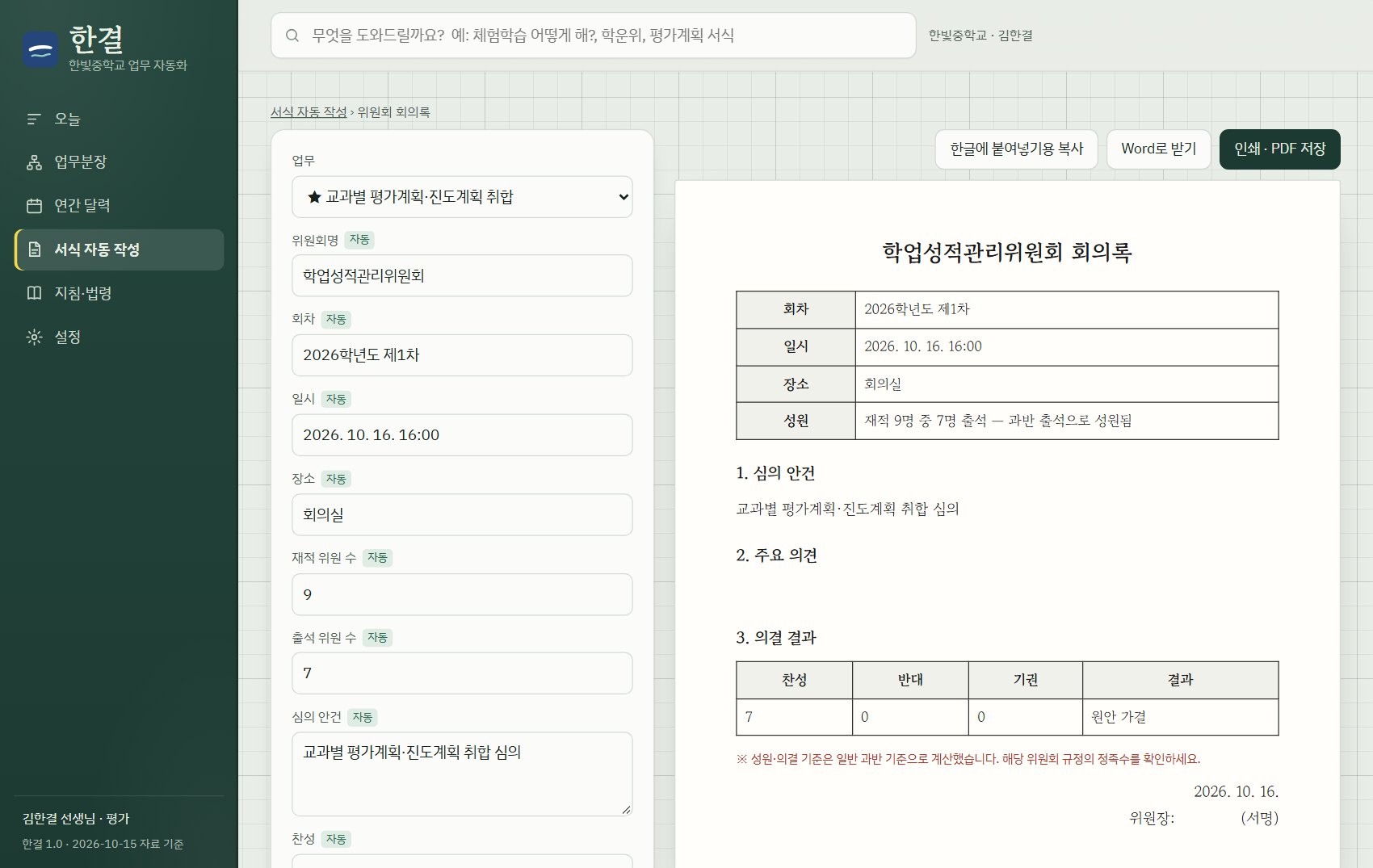Follow the 서식 자동 작성 breadcrumb link
This screenshot has width=1373, height=868.
coord(309,112)
